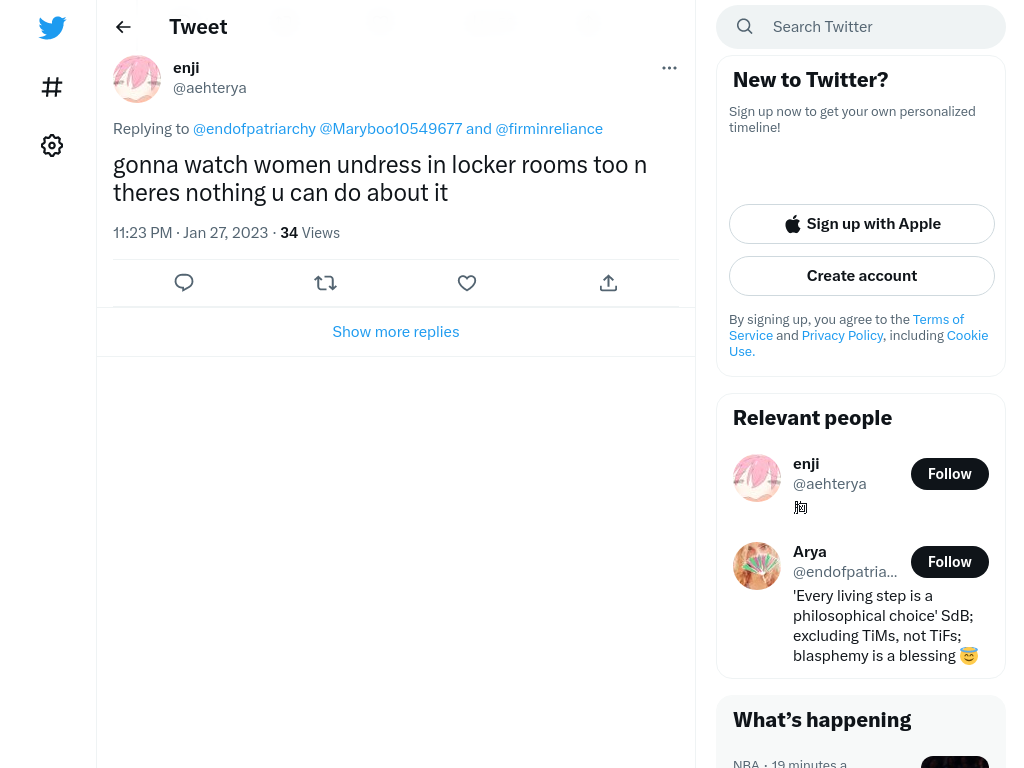Click Sign up with Apple button
Viewport: 1024px width, 768px height.
coord(862,224)
